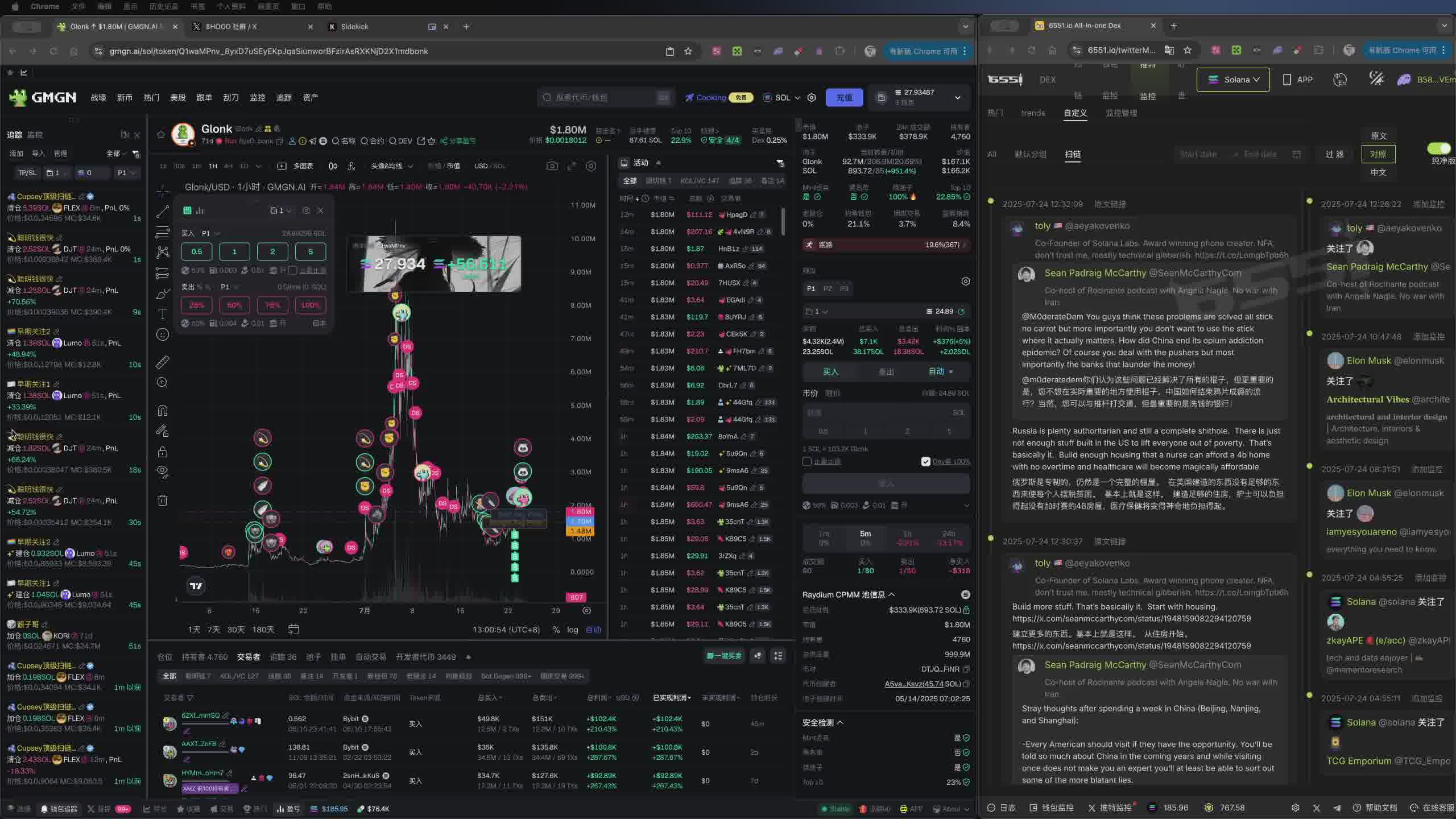Open the Solana network dropdown in 6551

tap(1233, 80)
